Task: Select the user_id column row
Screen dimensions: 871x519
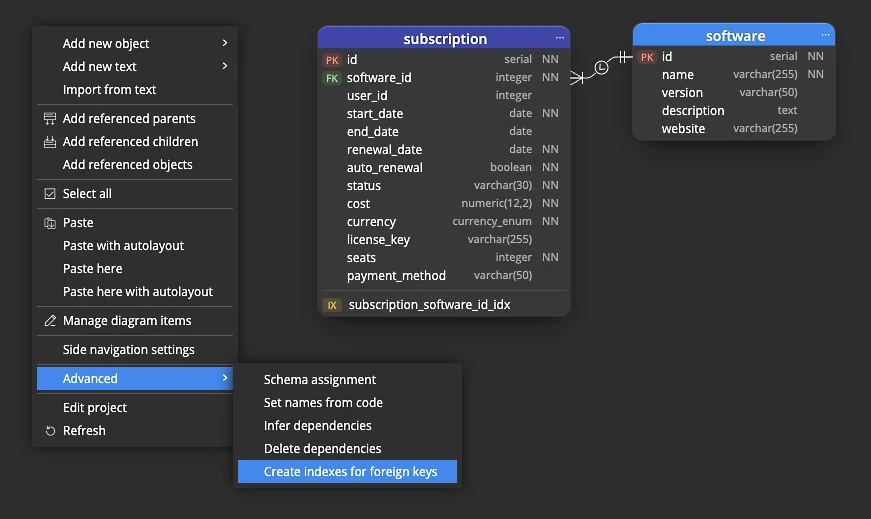Action: click(x=444, y=96)
